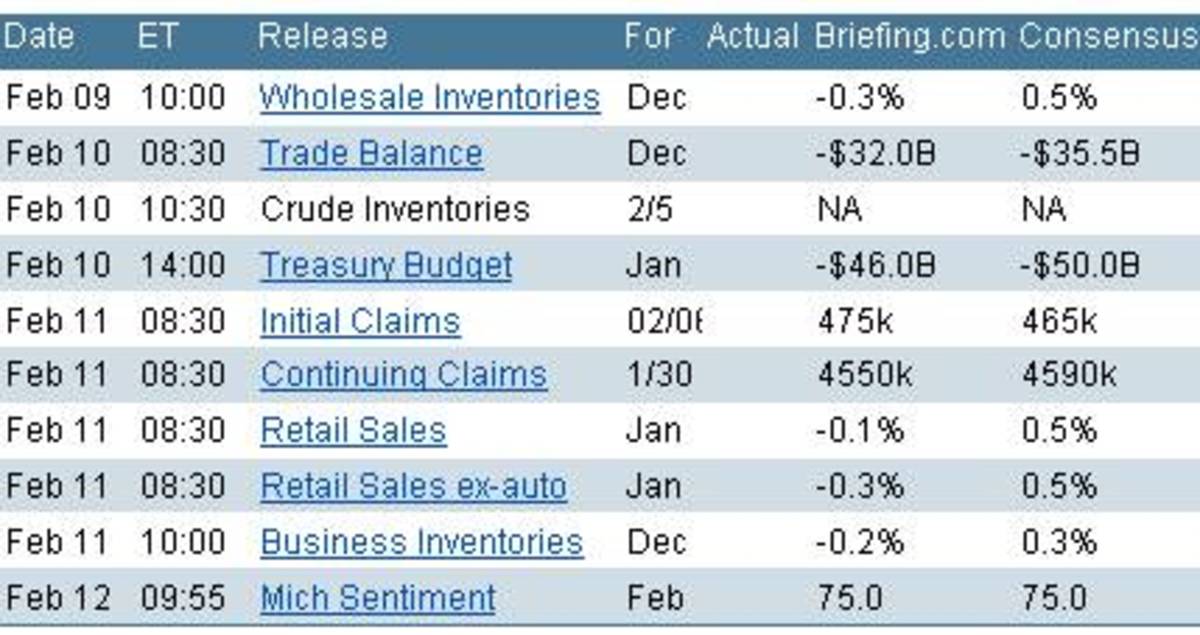This screenshot has width=1200, height=635.
Task: Open the Retail Sales ex-auto link
Action: click(413, 487)
